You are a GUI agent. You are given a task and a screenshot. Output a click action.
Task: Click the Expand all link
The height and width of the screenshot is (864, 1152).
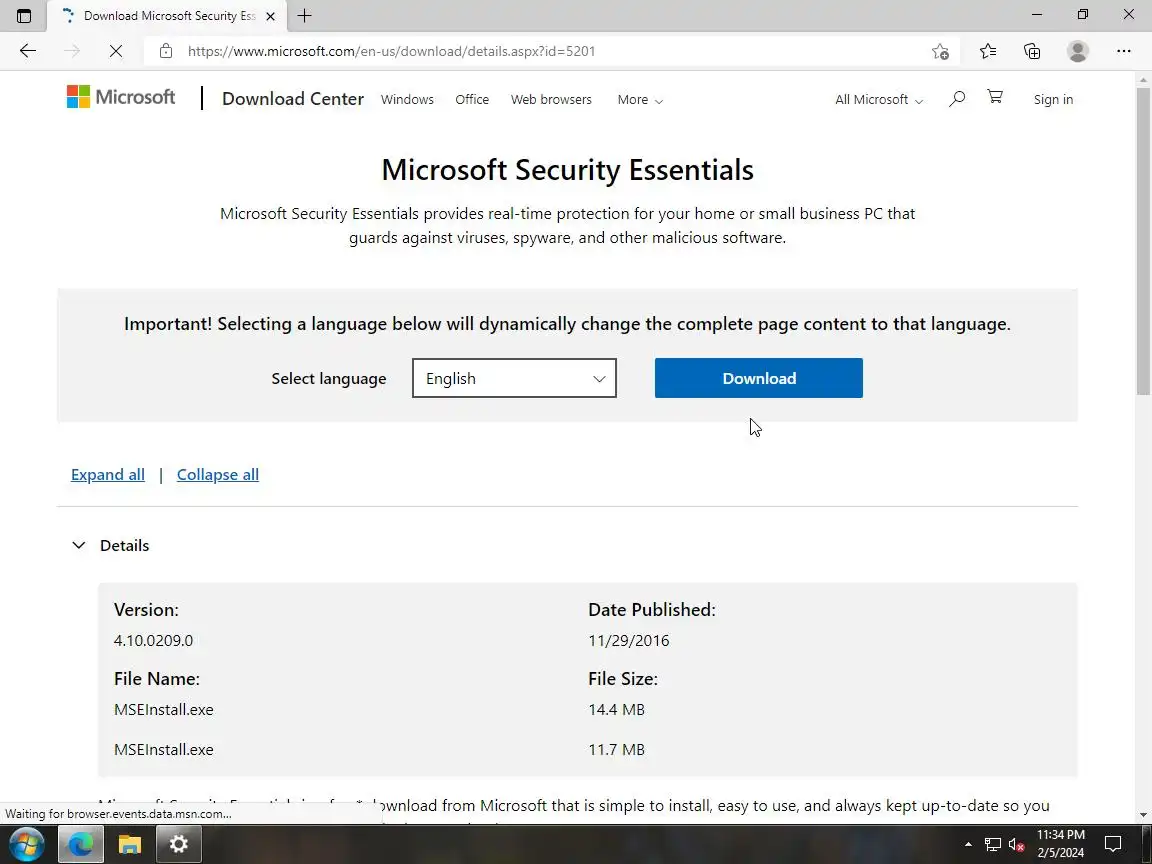click(108, 475)
